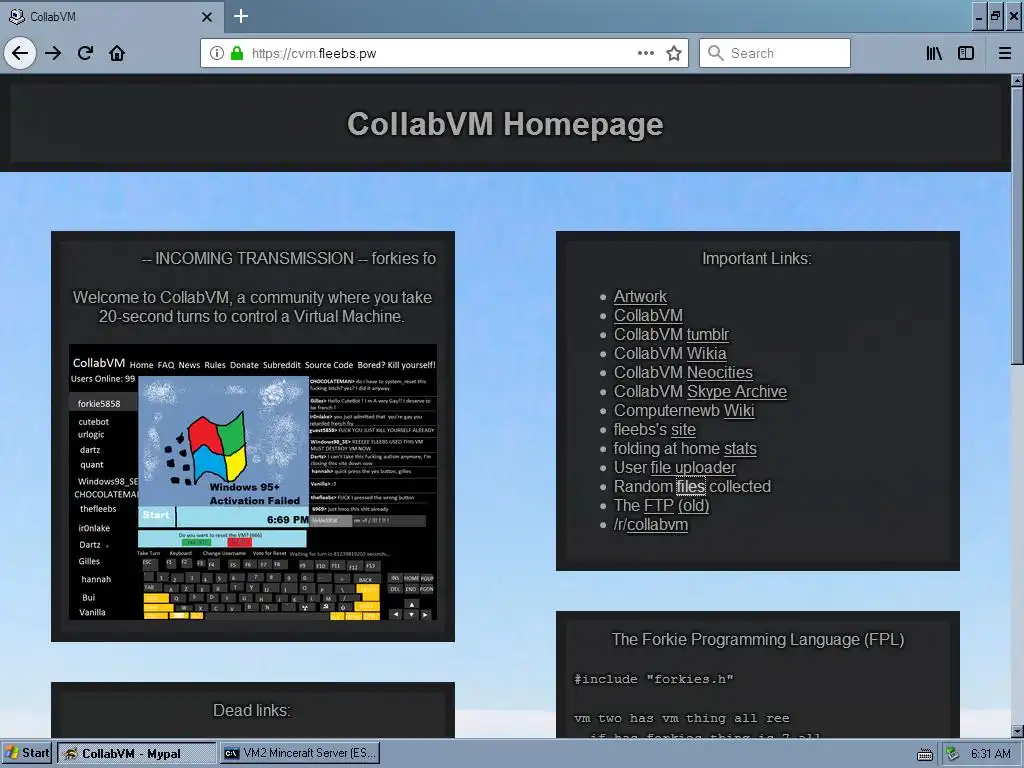Click the Dead links heading
The image size is (1024, 768).
point(252,710)
